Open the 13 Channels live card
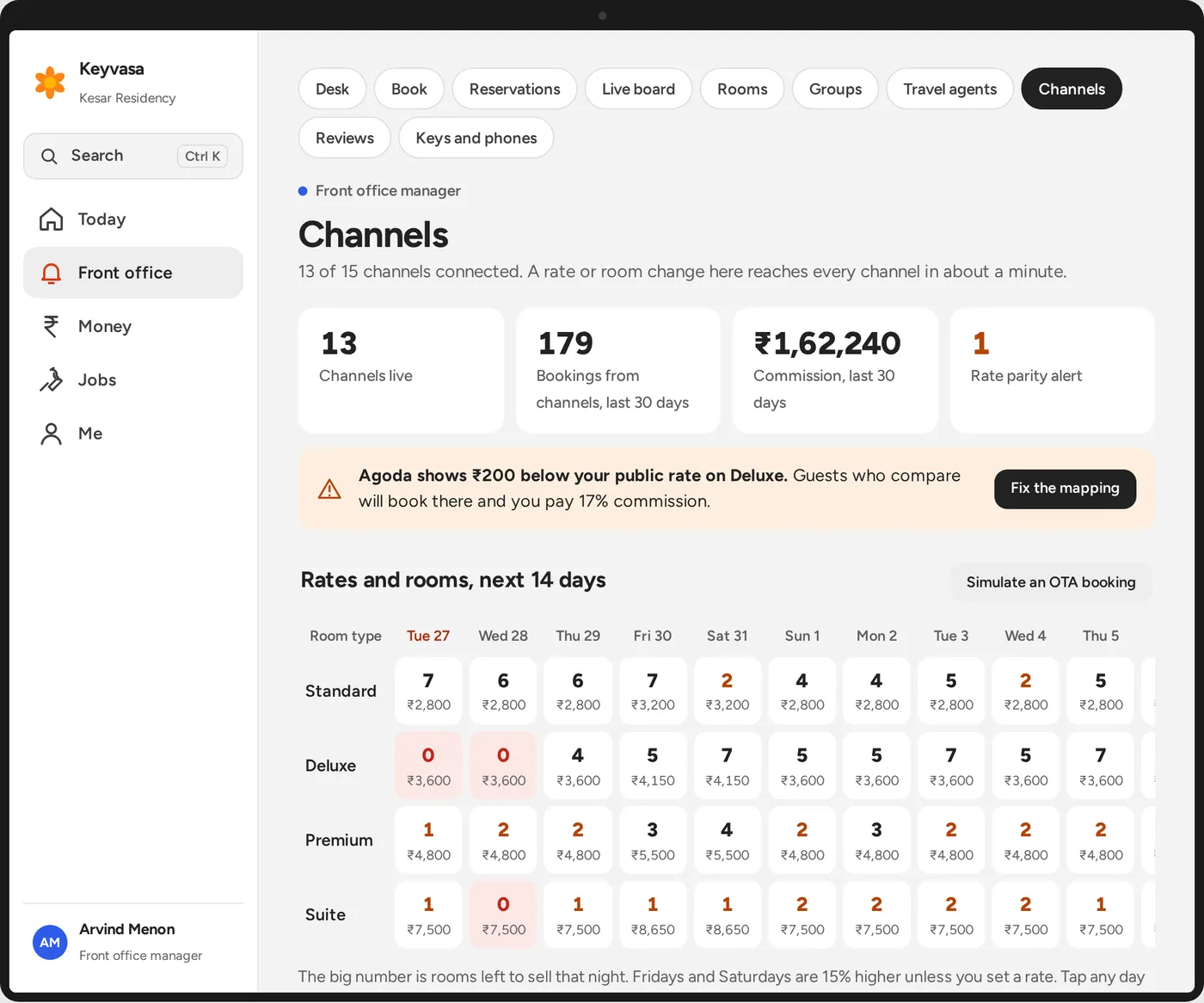This screenshot has width=1204, height=1003. (401, 371)
